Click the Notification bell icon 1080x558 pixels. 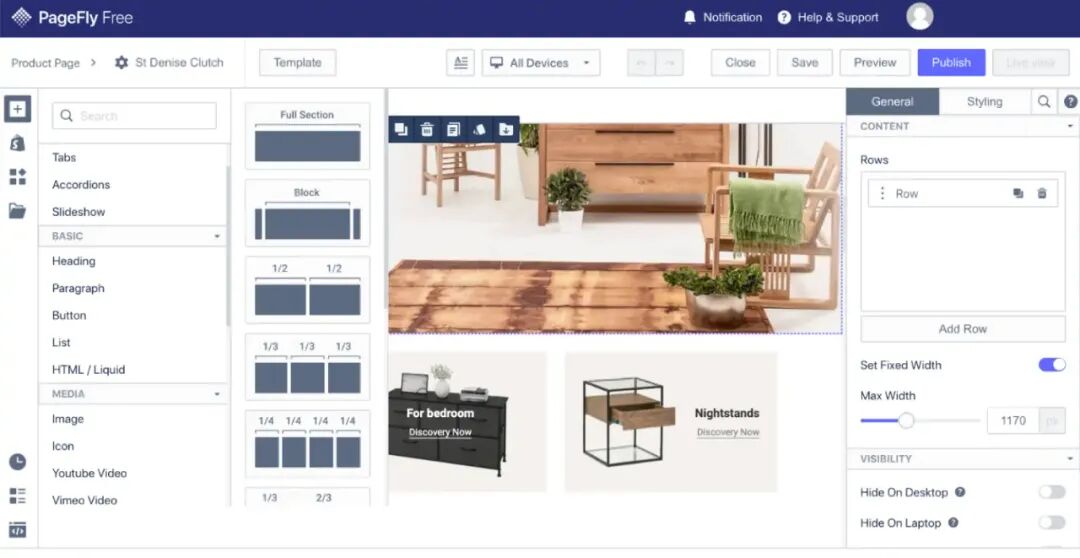689,17
